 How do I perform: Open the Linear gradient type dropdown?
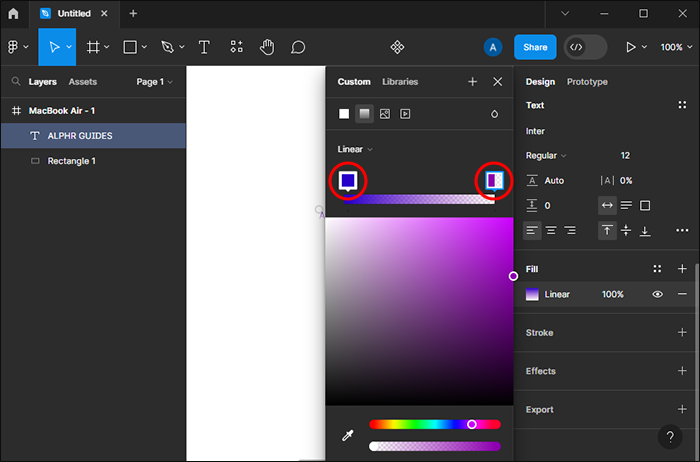coord(355,149)
